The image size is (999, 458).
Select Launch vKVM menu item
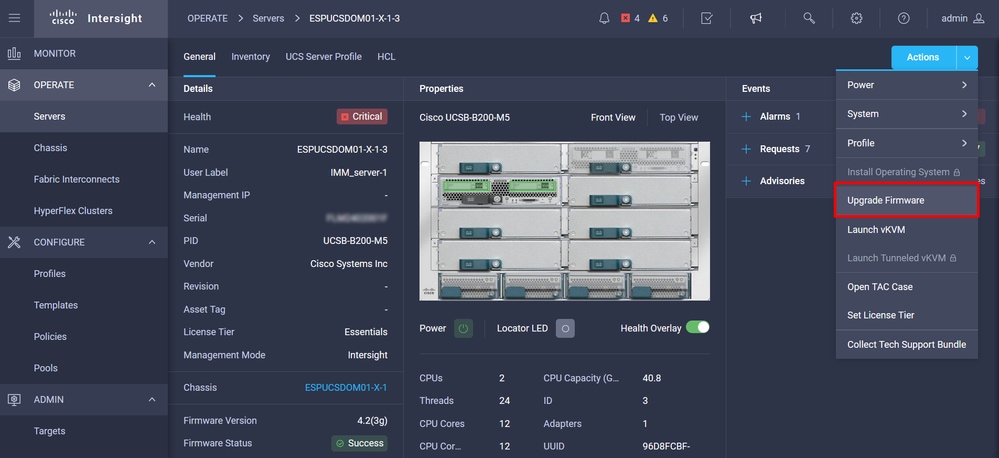pos(907,229)
